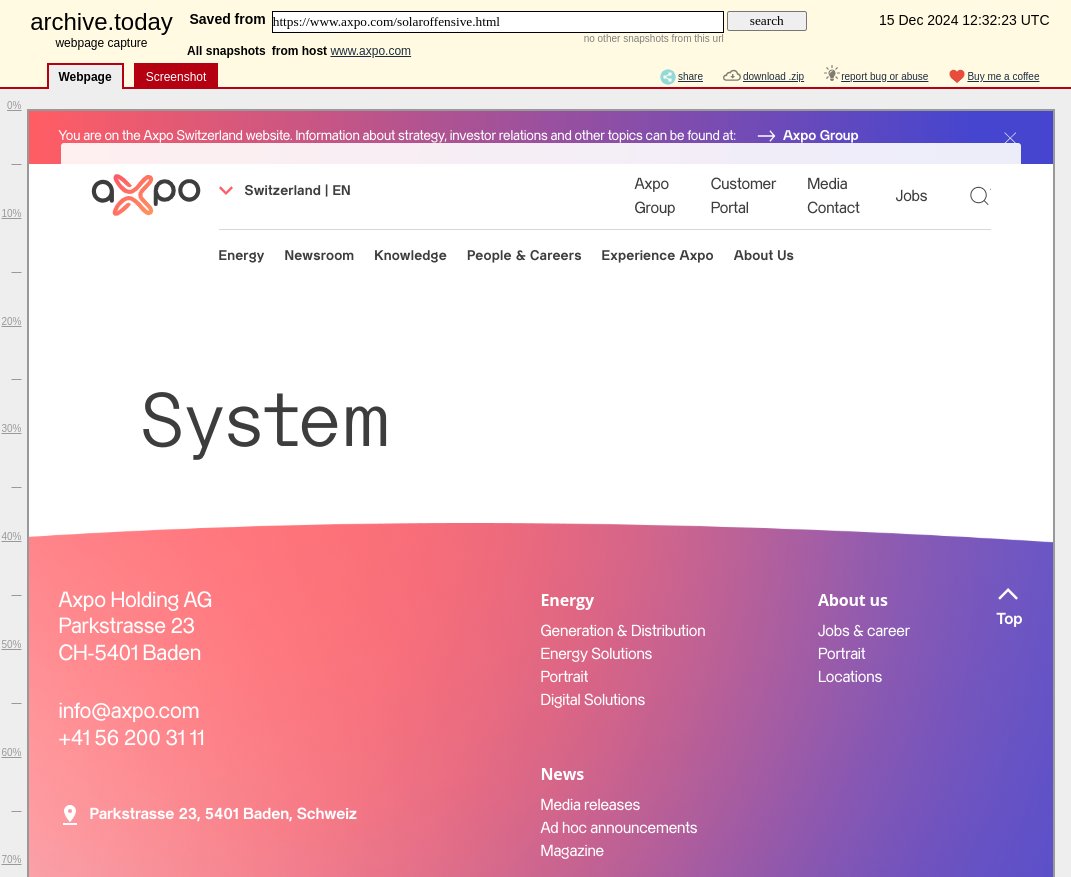This screenshot has width=1071, height=877.
Task: Click the red heart coffee icon
Action: click(x=957, y=76)
